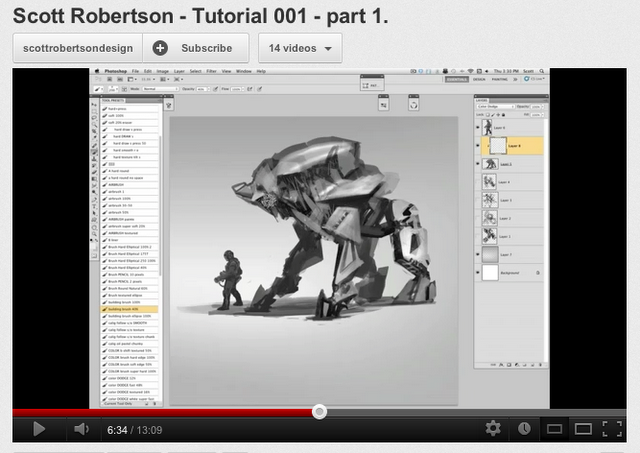Open the Apple menu
The width and height of the screenshot is (640, 453).
[x=97, y=71]
